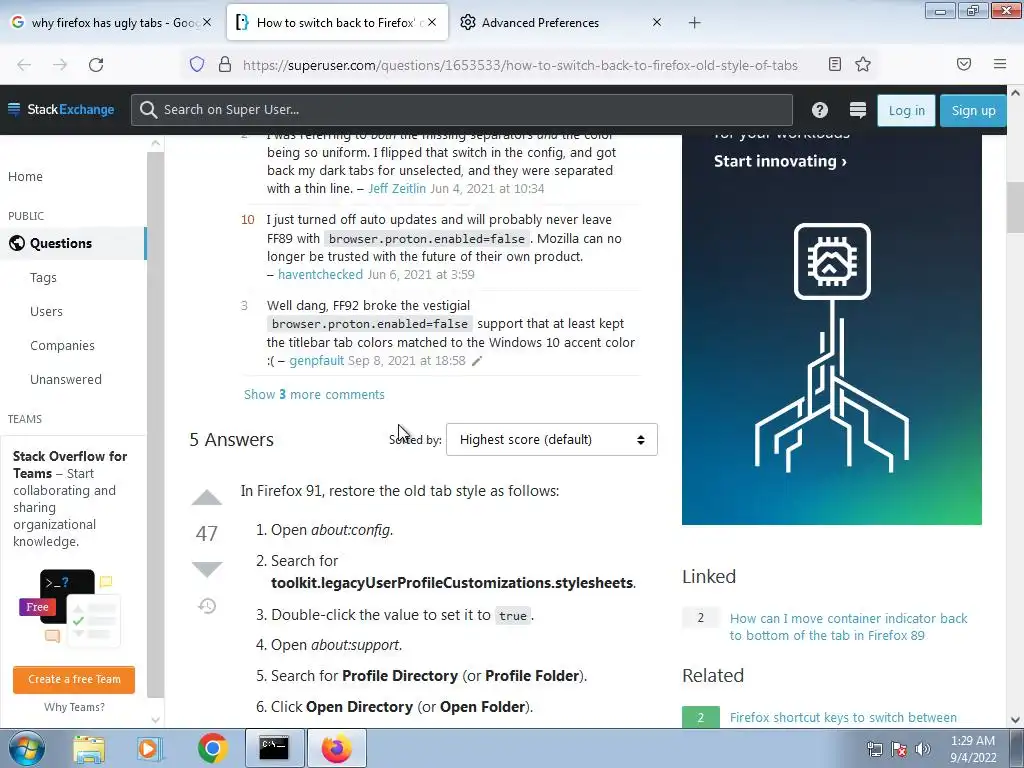Image resolution: width=1024 pixels, height=768 pixels.
Task: Click the Sign up button
Action: tap(973, 110)
